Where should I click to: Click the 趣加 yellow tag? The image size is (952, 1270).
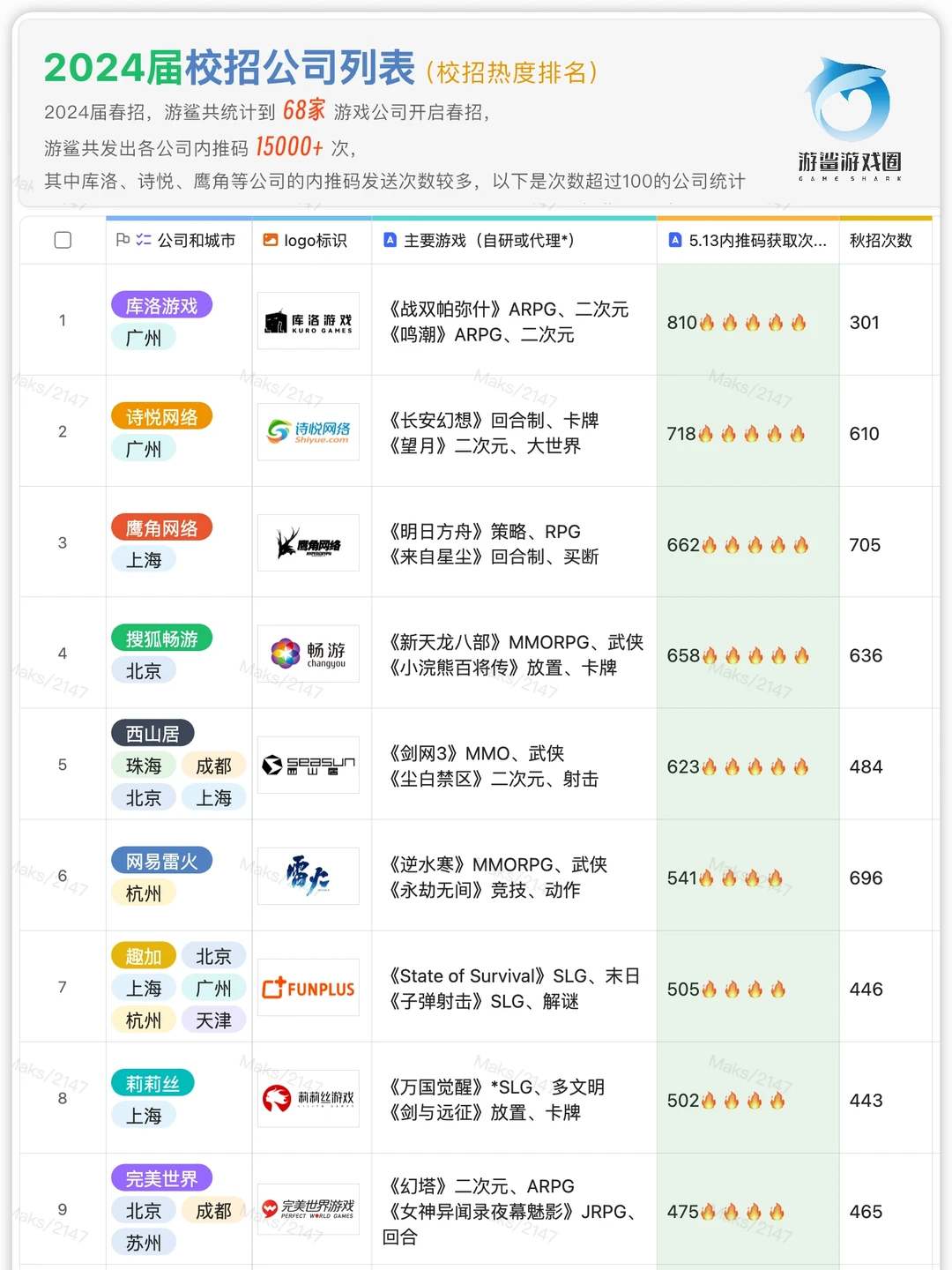pyautogui.click(x=144, y=956)
